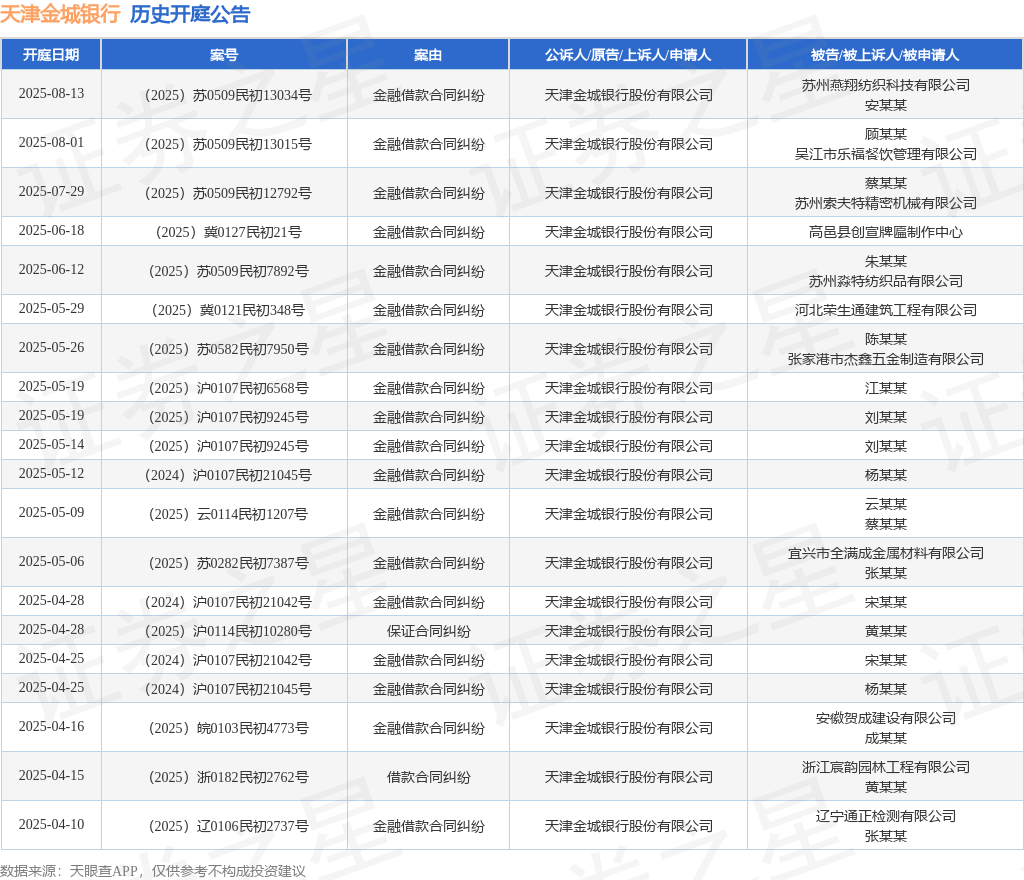Click defendant 浙江宸韵园林工程有限公司
The height and width of the screenshot is (880, 1024).
click(885, 767)
